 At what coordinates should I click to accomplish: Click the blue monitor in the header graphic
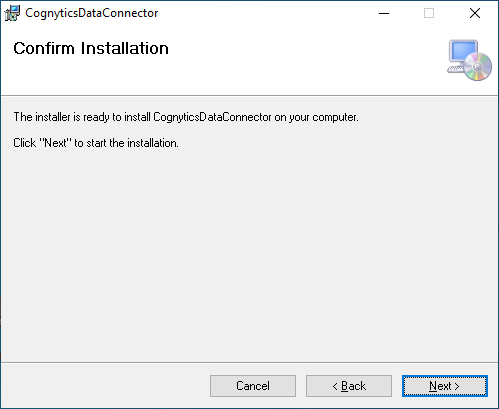click(x=463, y=51)
